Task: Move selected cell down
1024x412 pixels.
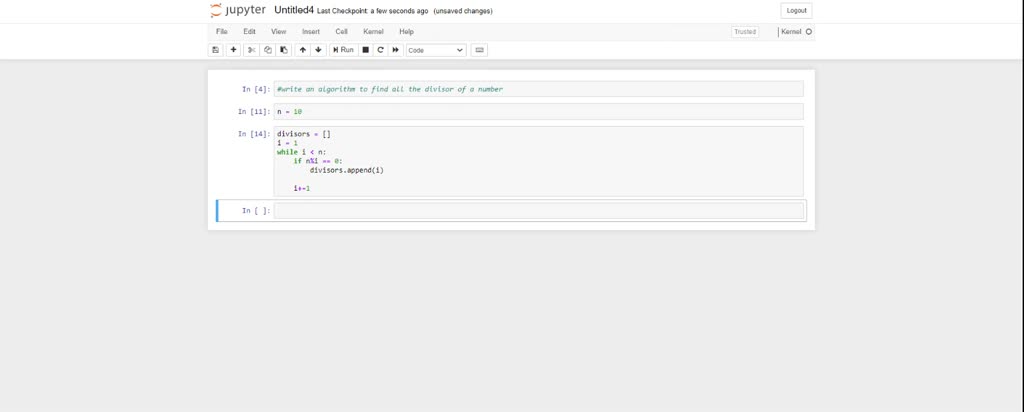Action: pyautogui.click(x=319, y=50)
